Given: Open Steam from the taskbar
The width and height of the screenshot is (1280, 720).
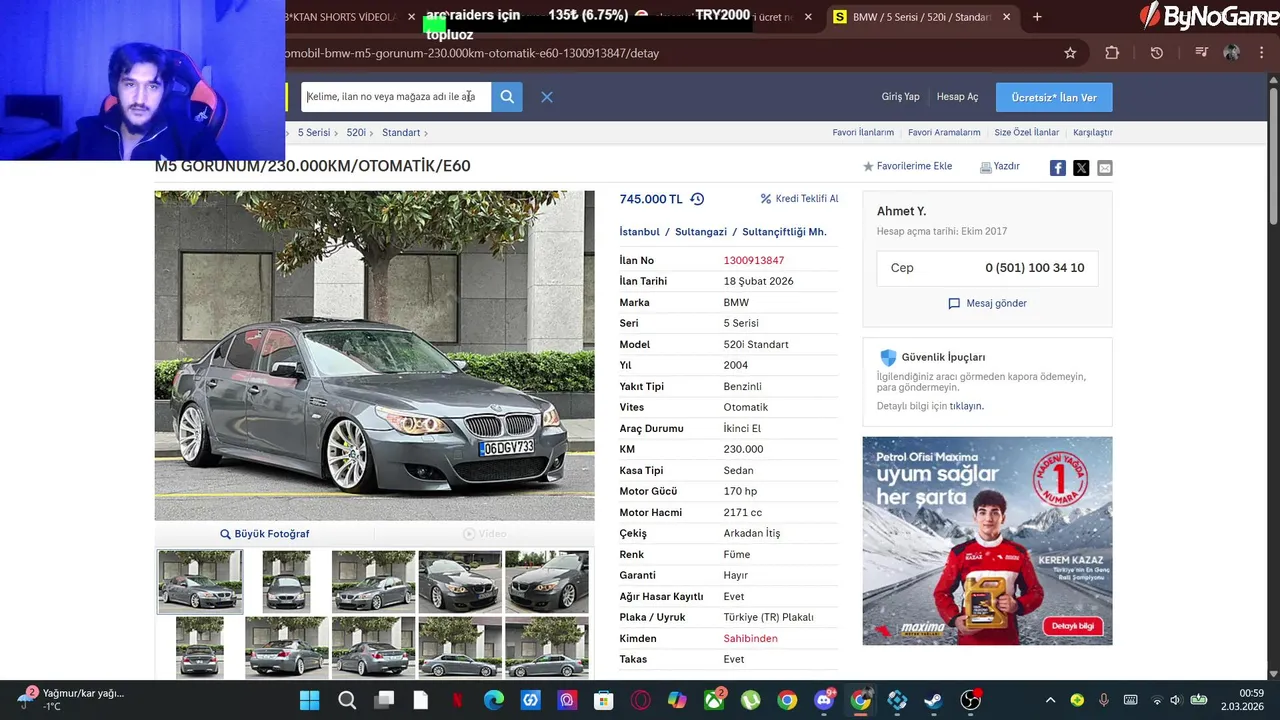Looking at the screenshot, I should coord(934,700).
